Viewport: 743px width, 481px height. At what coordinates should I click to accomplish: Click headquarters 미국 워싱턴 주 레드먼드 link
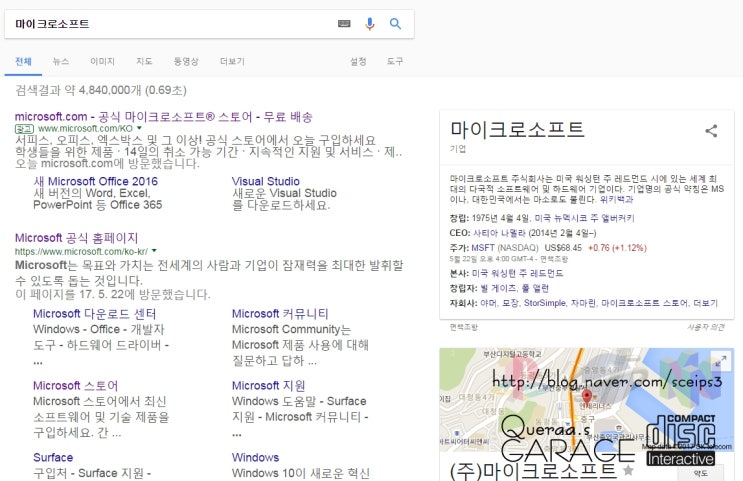(x=517, y=273)
